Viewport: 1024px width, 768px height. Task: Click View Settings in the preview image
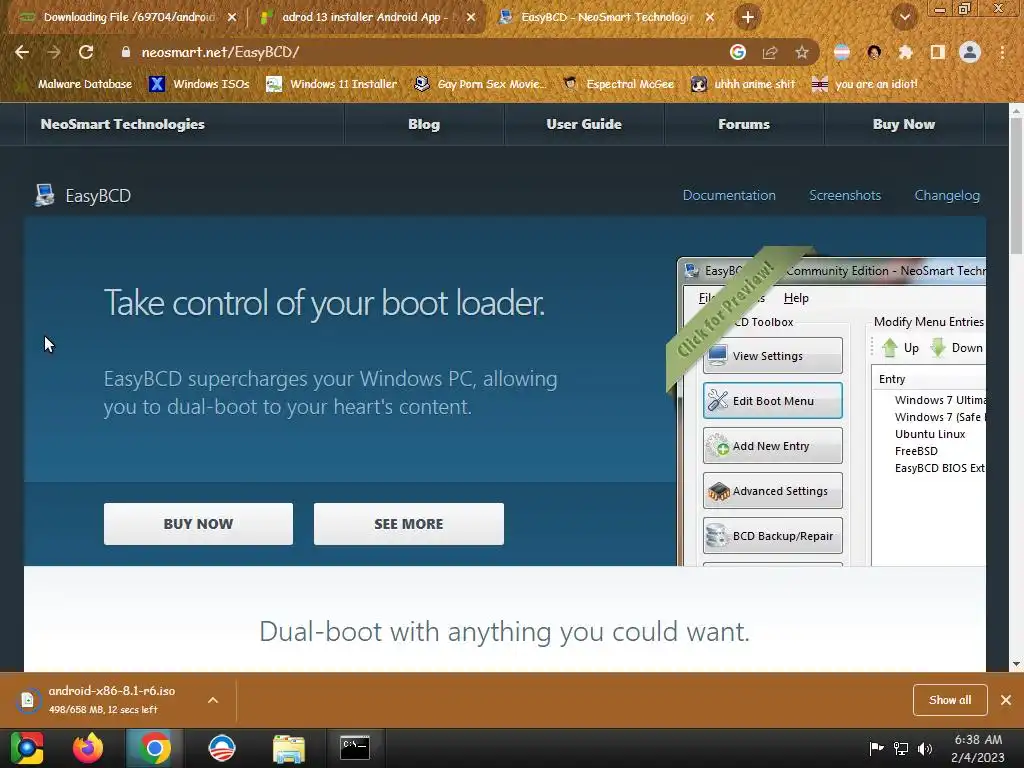(x=773, y=356)
